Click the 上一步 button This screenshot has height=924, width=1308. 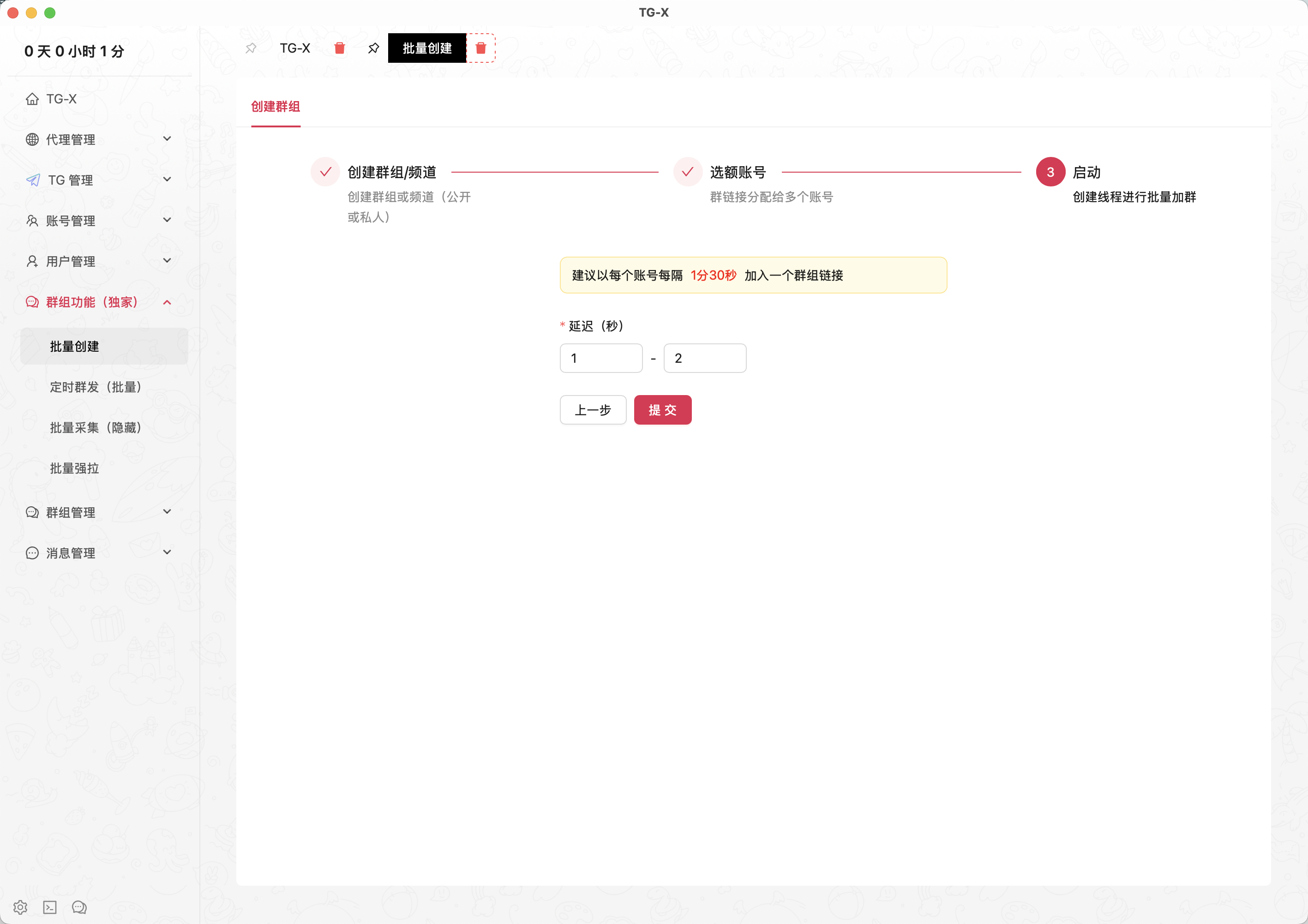pyautogui.click(x=593, y=410)
